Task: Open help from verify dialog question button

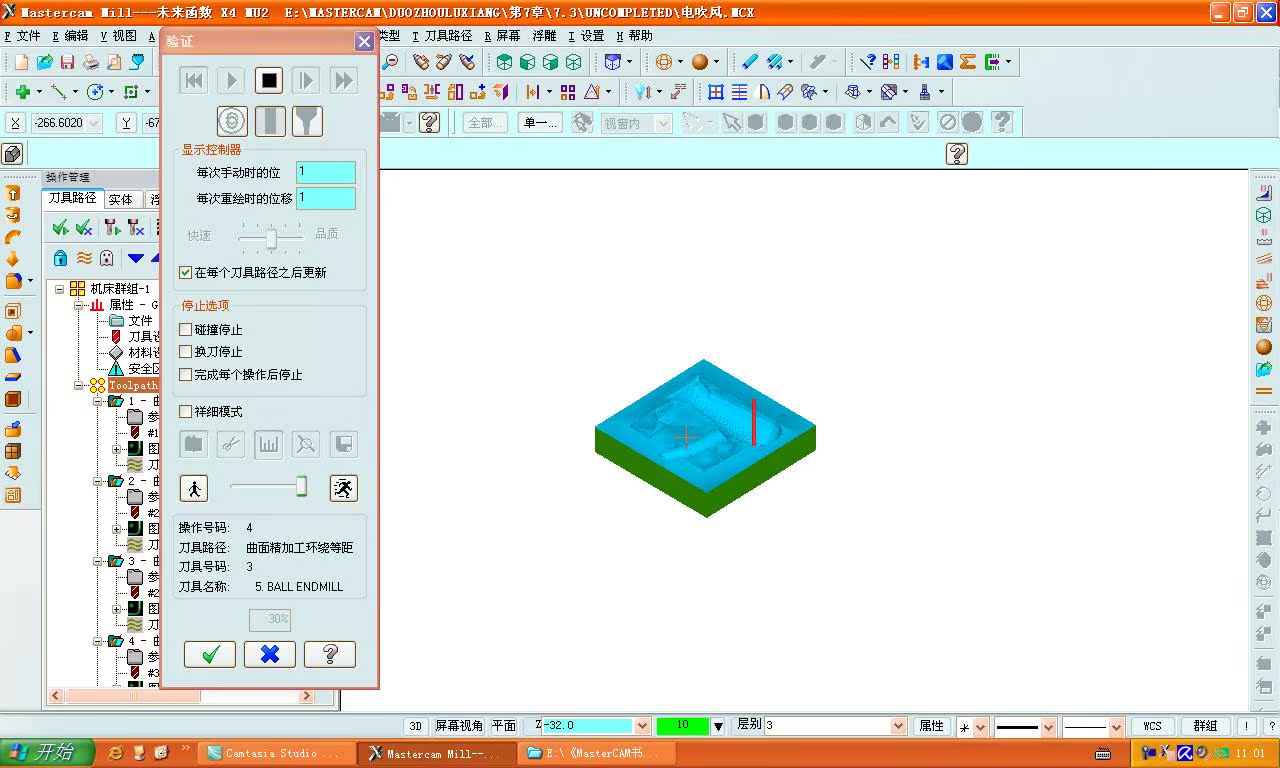Action: (x=330, y=654)
